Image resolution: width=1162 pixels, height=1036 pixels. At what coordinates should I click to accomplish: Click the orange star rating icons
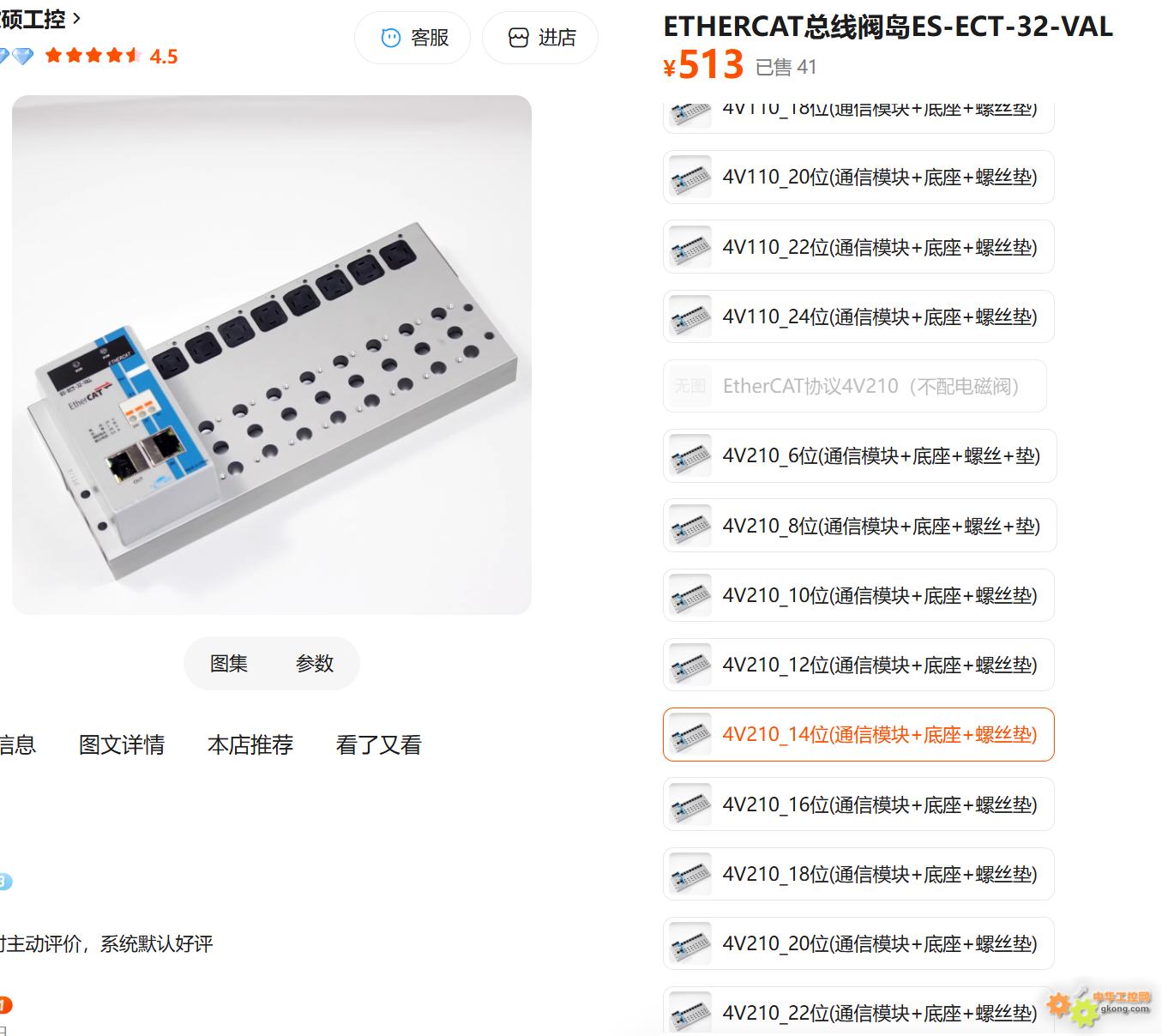[x=93, y=56]
